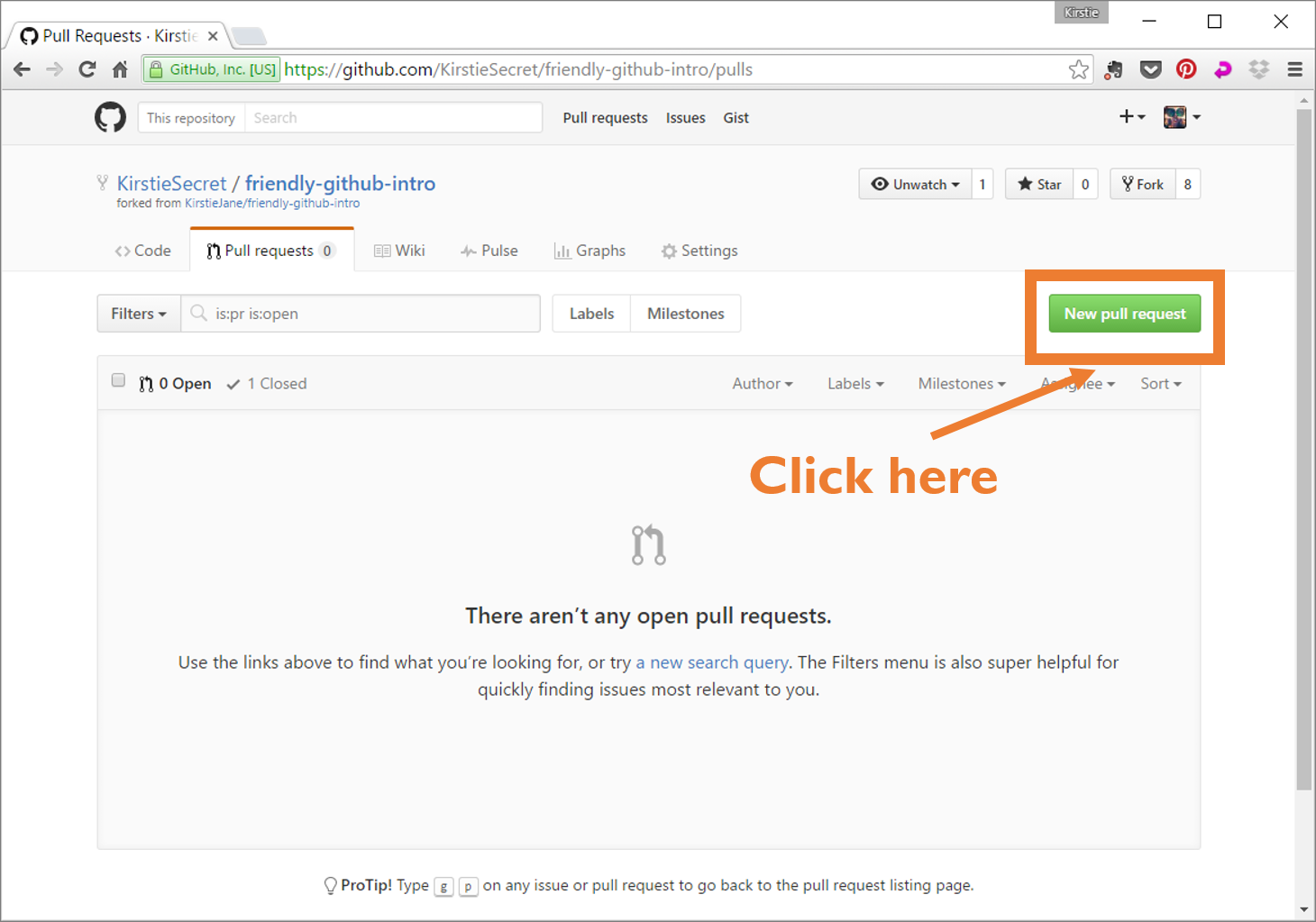
Task: Go to GitHub home via Octocat logo
Action: (110, 117)
